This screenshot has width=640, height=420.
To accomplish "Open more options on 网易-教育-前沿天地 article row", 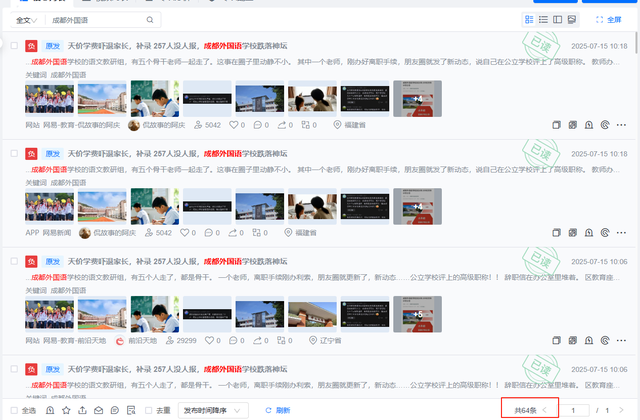I will pos(621,340).
